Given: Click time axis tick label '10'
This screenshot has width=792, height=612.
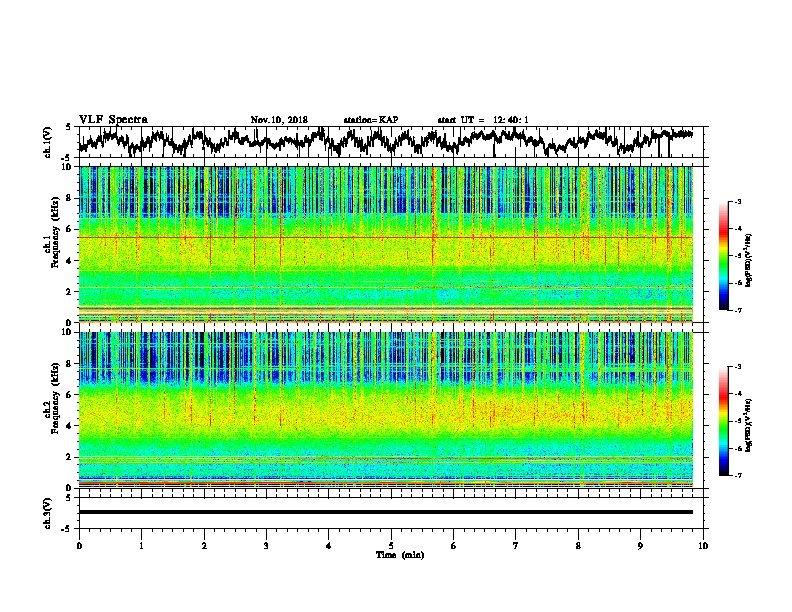Looking at the screenshot, I should [703, 546].
